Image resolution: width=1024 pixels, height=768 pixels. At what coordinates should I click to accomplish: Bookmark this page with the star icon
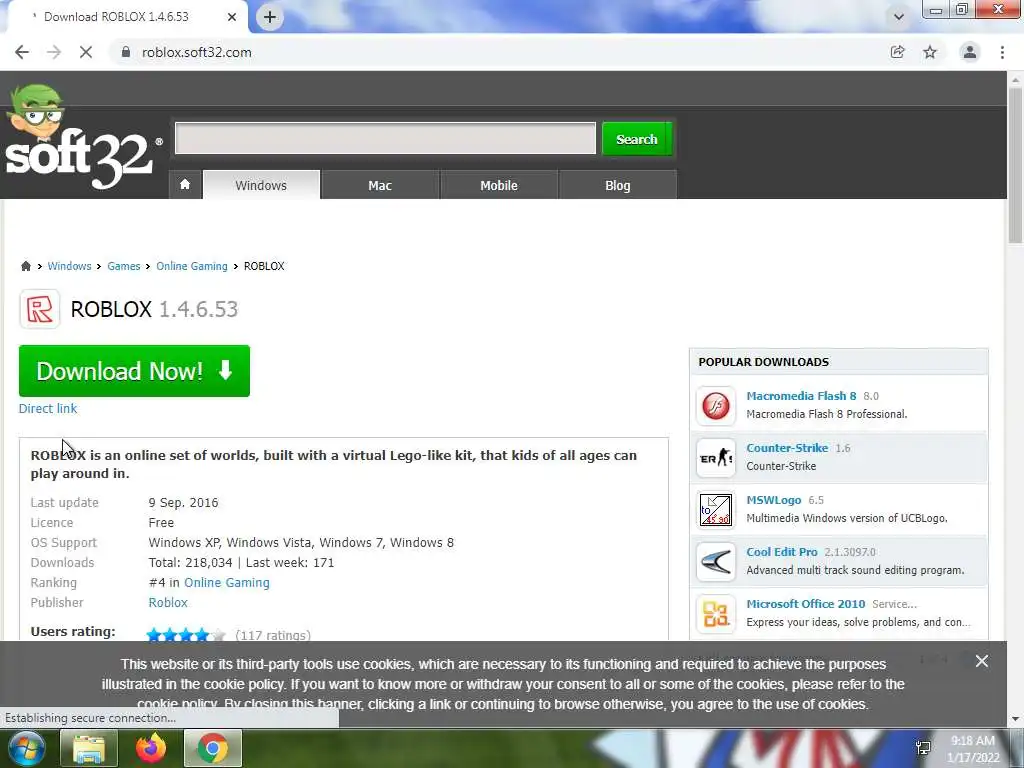tap(930, 52)
